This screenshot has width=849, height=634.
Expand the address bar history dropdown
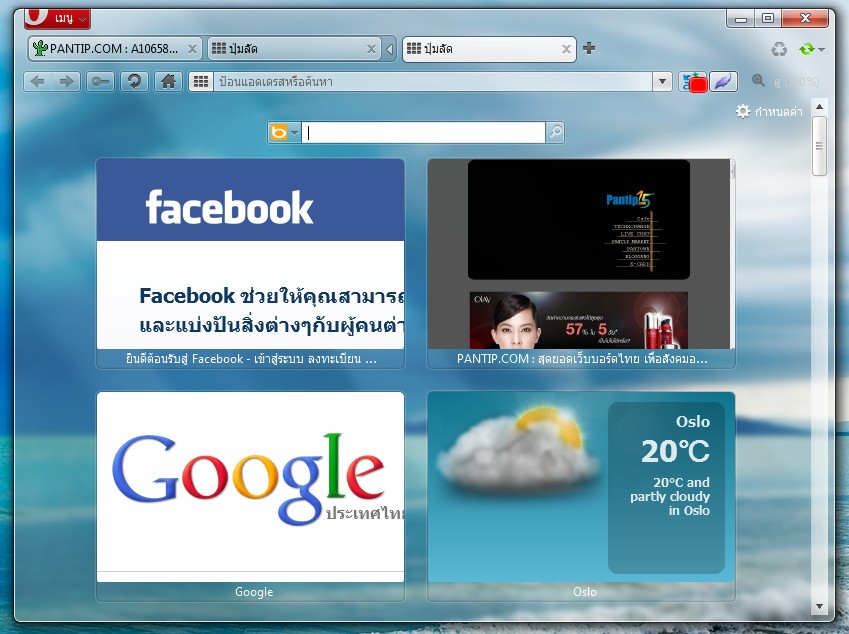coord(662,82)
